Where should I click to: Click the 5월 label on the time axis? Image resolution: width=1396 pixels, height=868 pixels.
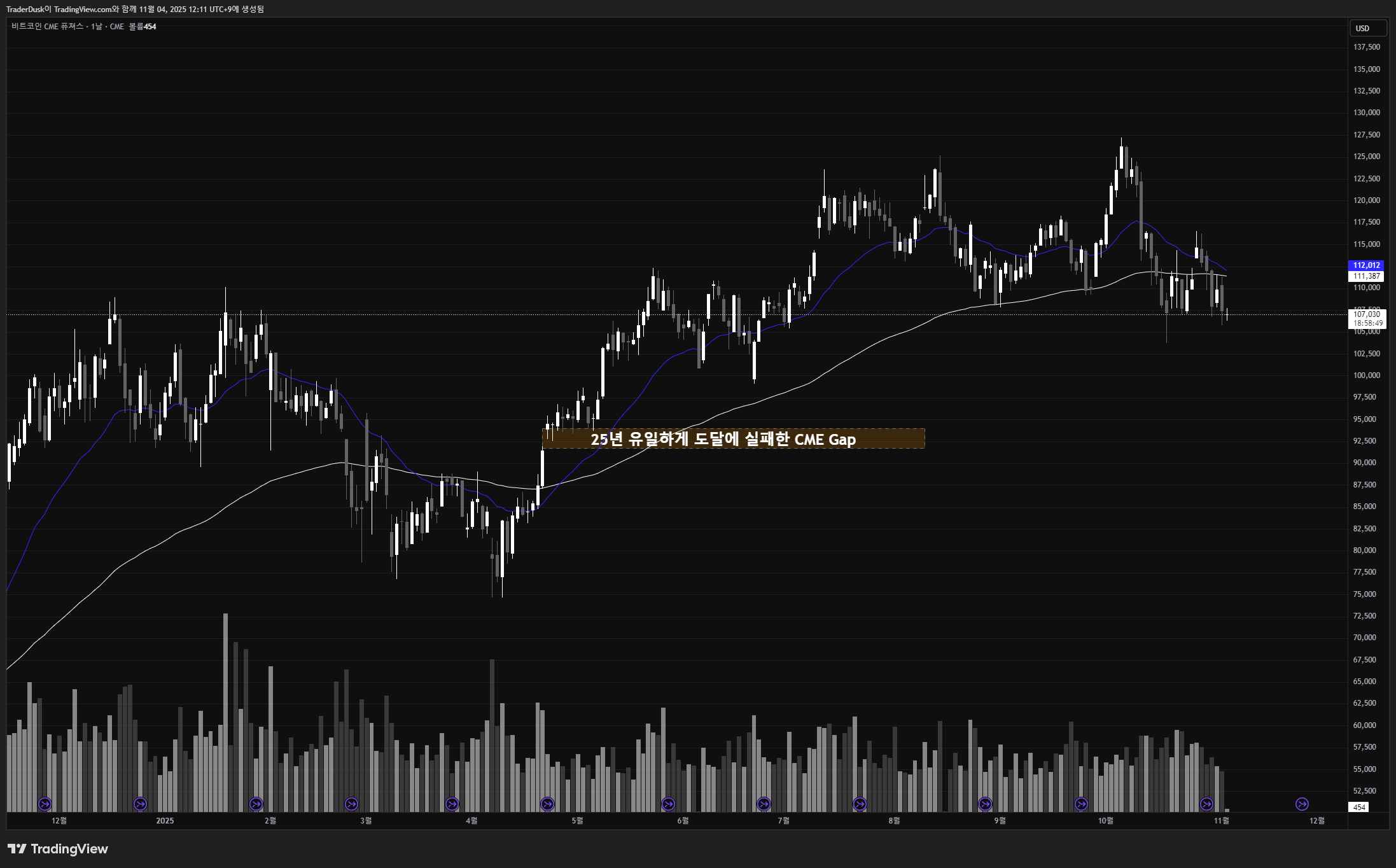click(x=577, y=820)
